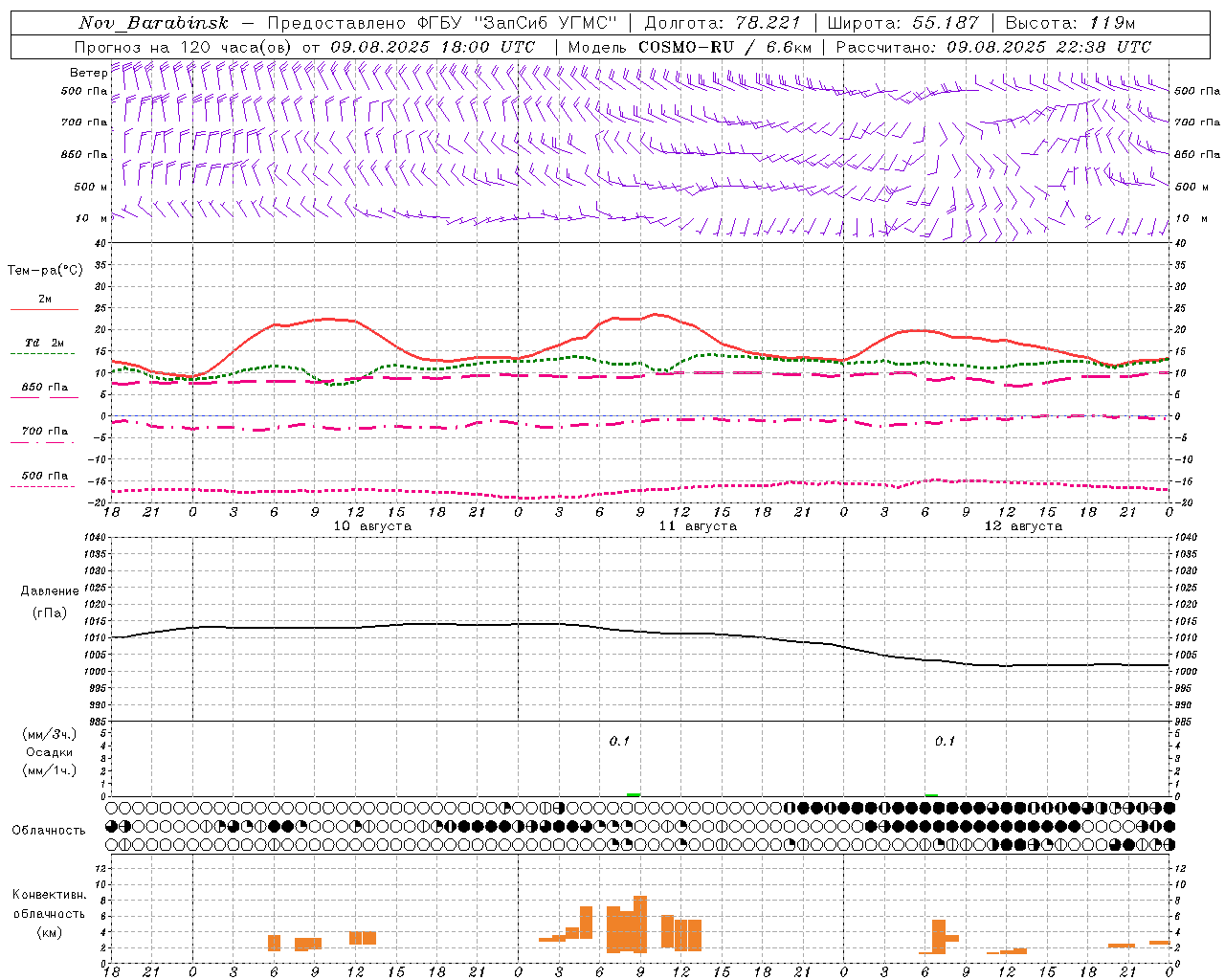The height and width of the screenshot is (980, 1225).
Task: Select the Осадки precipitation label
Action: point(50,752)
